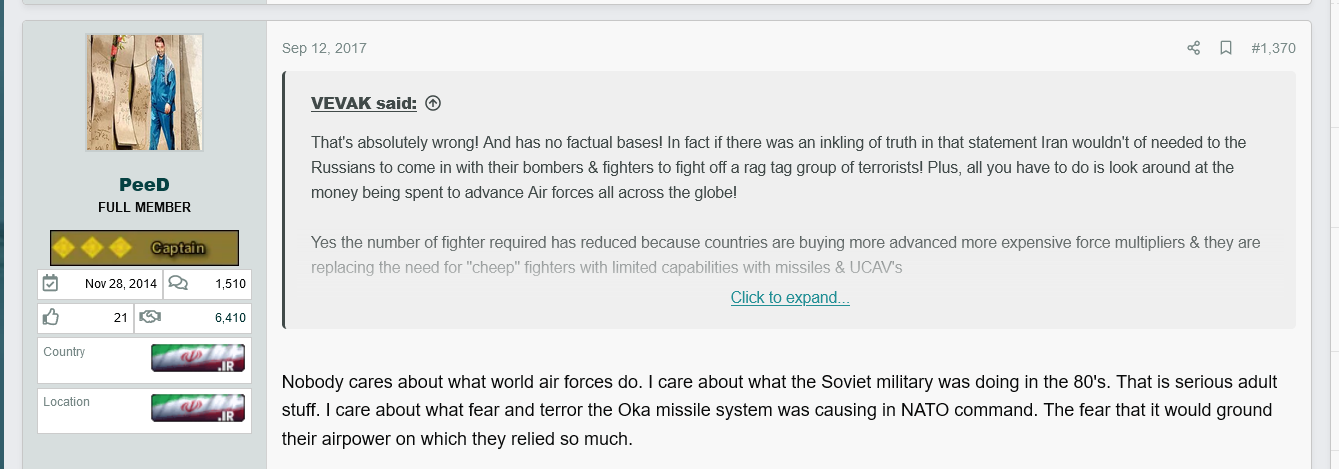Click the thumbs-up reaction score icon
The image size is (1339, 469).
coord(51,317)
